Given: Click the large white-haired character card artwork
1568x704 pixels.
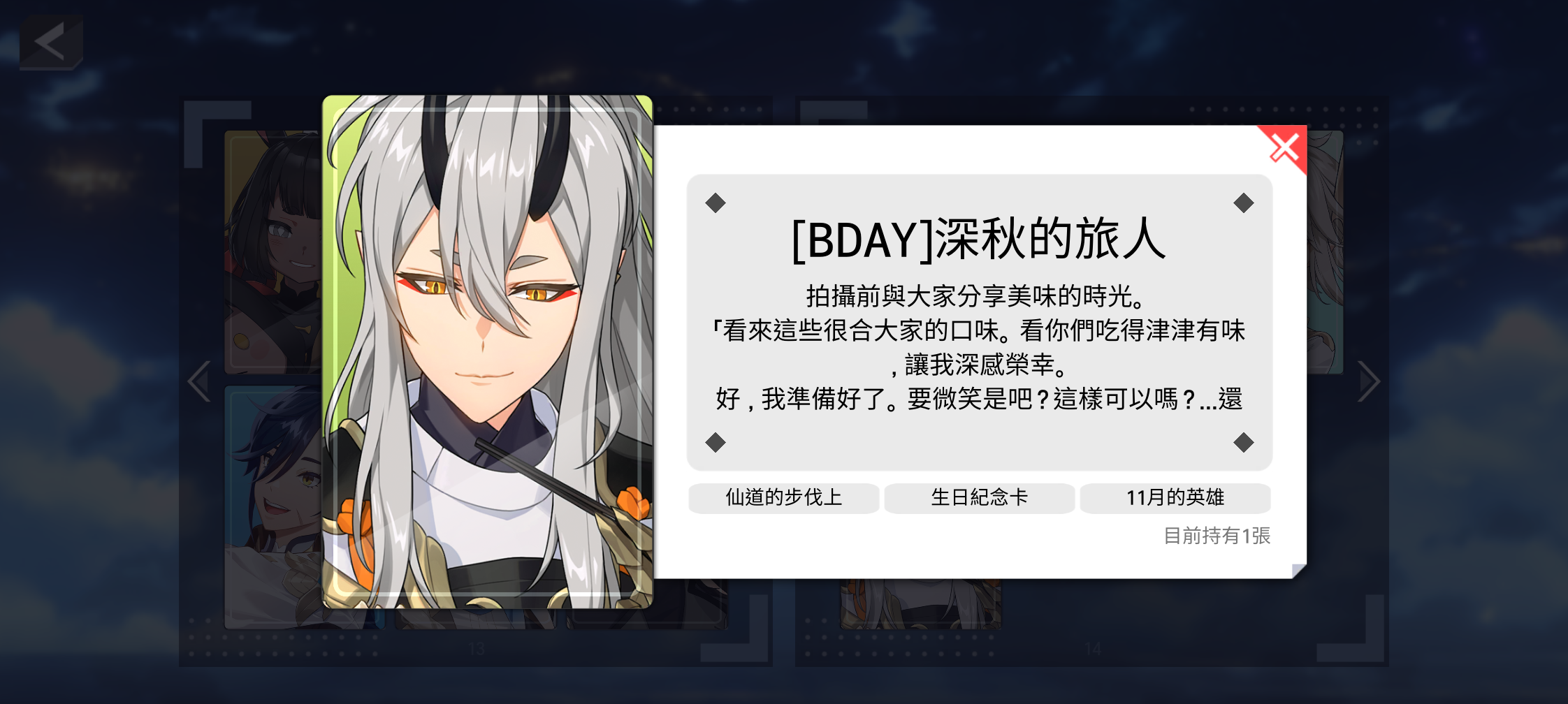Looking at the screenshot, I should tap(488, 351).
